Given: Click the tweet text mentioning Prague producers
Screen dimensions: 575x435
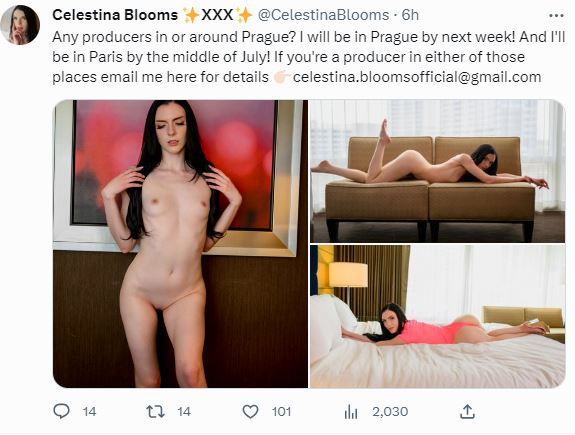Looking at the screenshot, I should click(x=308, y=57).
